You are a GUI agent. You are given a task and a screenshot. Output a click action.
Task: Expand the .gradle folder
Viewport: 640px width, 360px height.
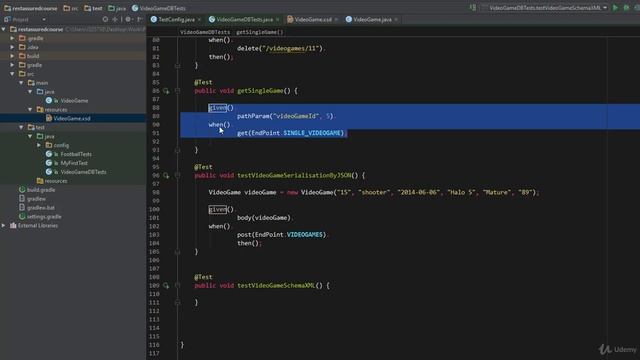13,38
